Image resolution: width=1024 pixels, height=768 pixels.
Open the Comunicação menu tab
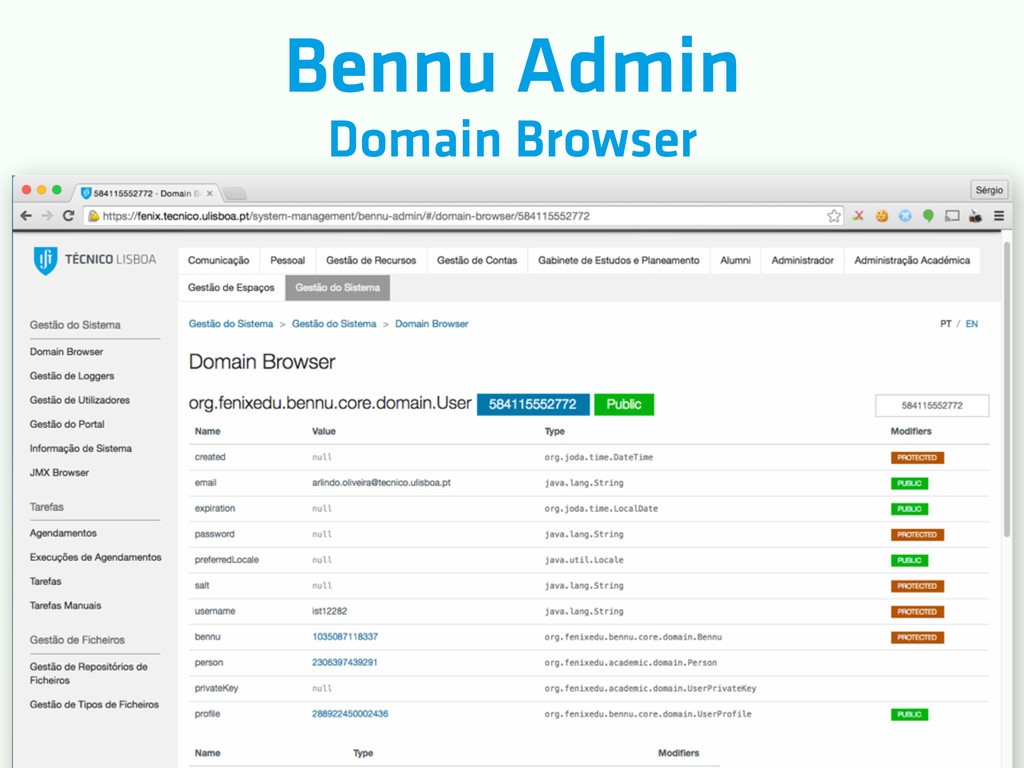(x=218, y=260)
